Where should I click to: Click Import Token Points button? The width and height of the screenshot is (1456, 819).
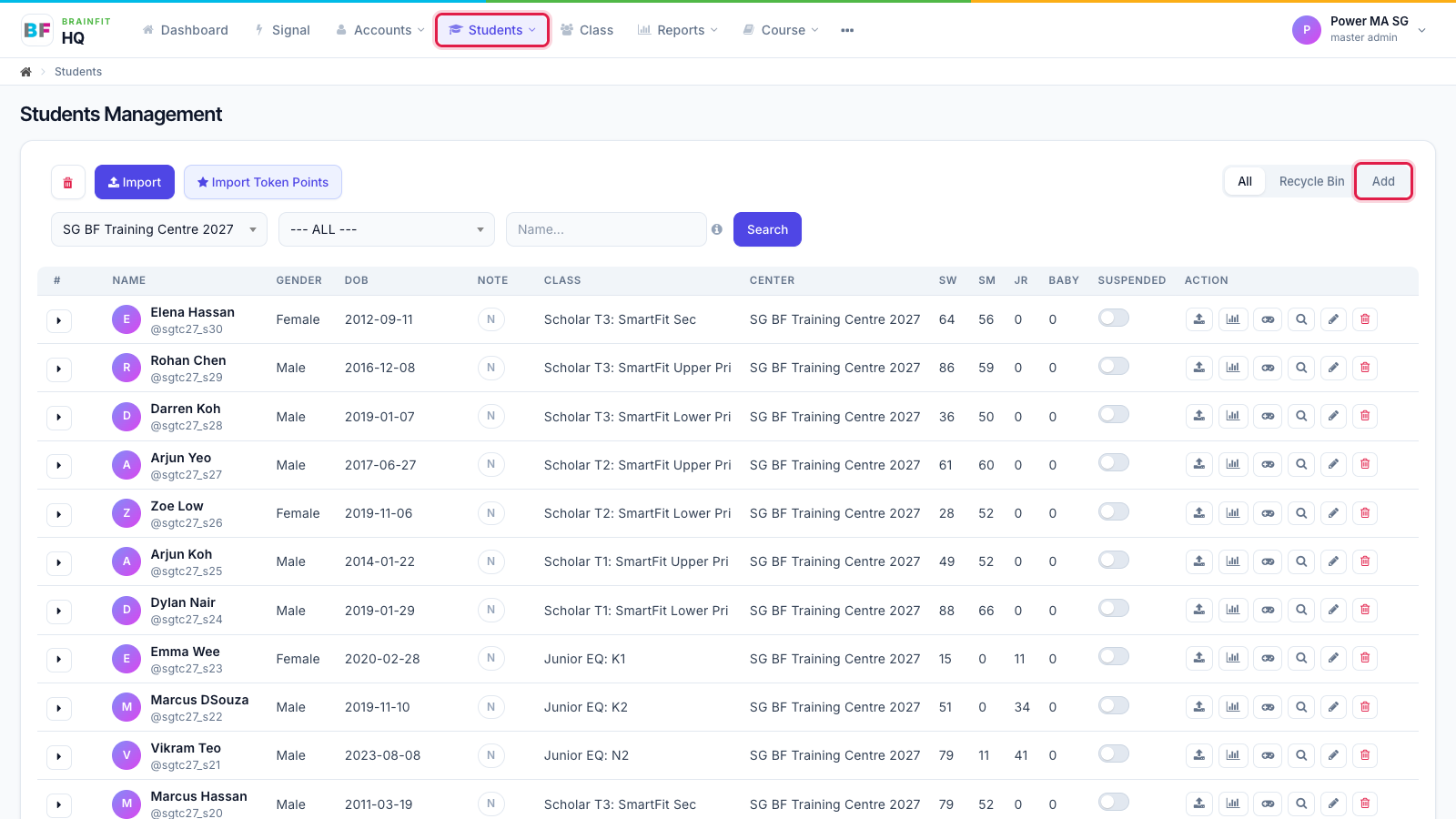click(x=263, y=182)
